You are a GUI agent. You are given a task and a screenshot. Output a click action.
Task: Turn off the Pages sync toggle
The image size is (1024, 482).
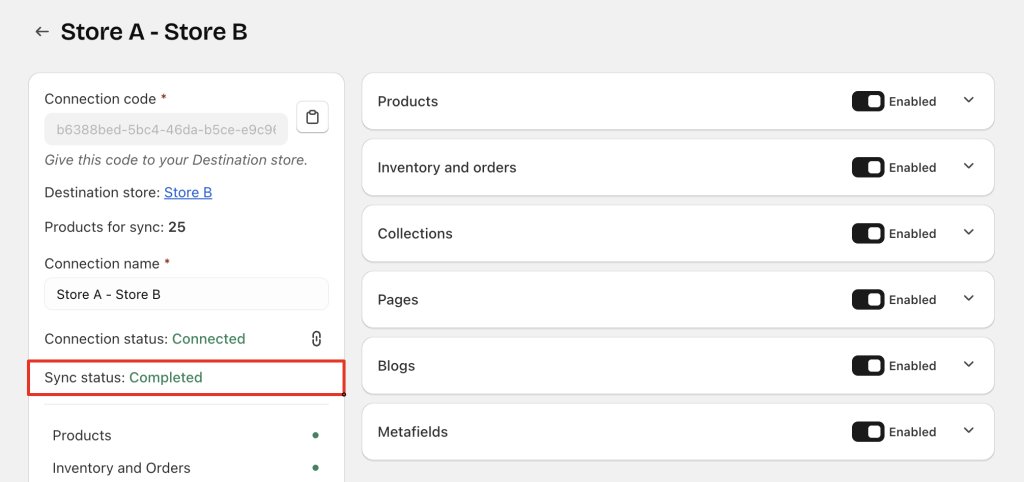[x=867, y=299]
